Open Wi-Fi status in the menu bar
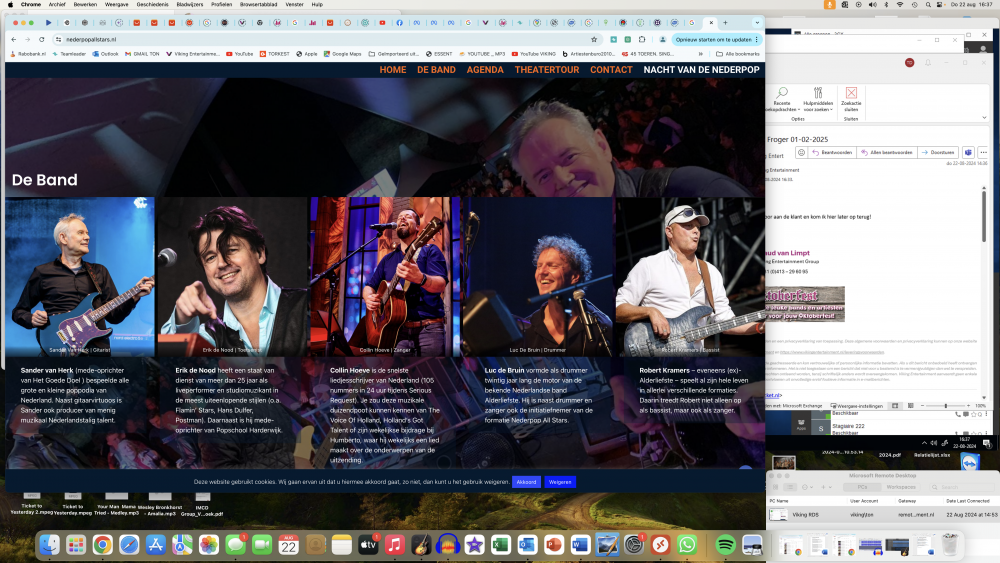This screenshot has width=1000, height=563. tap(900, 4)
